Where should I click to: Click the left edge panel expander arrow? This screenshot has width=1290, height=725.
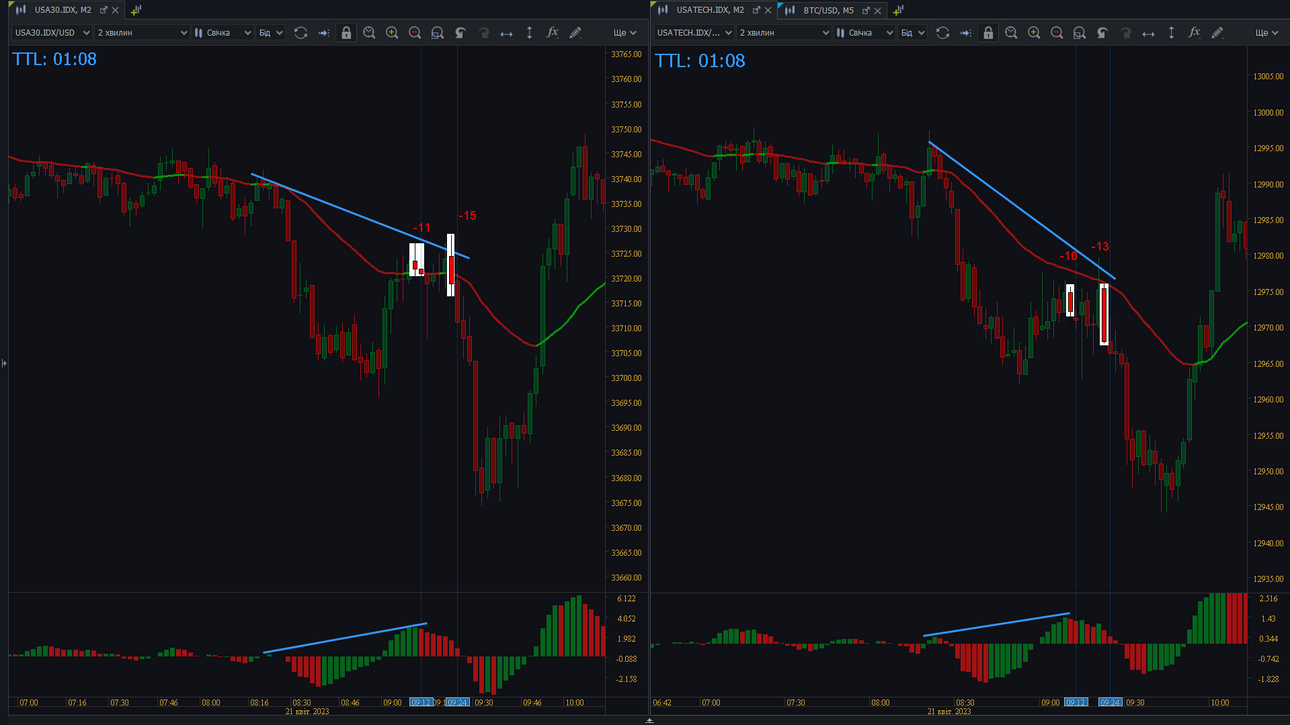point(4,363)
